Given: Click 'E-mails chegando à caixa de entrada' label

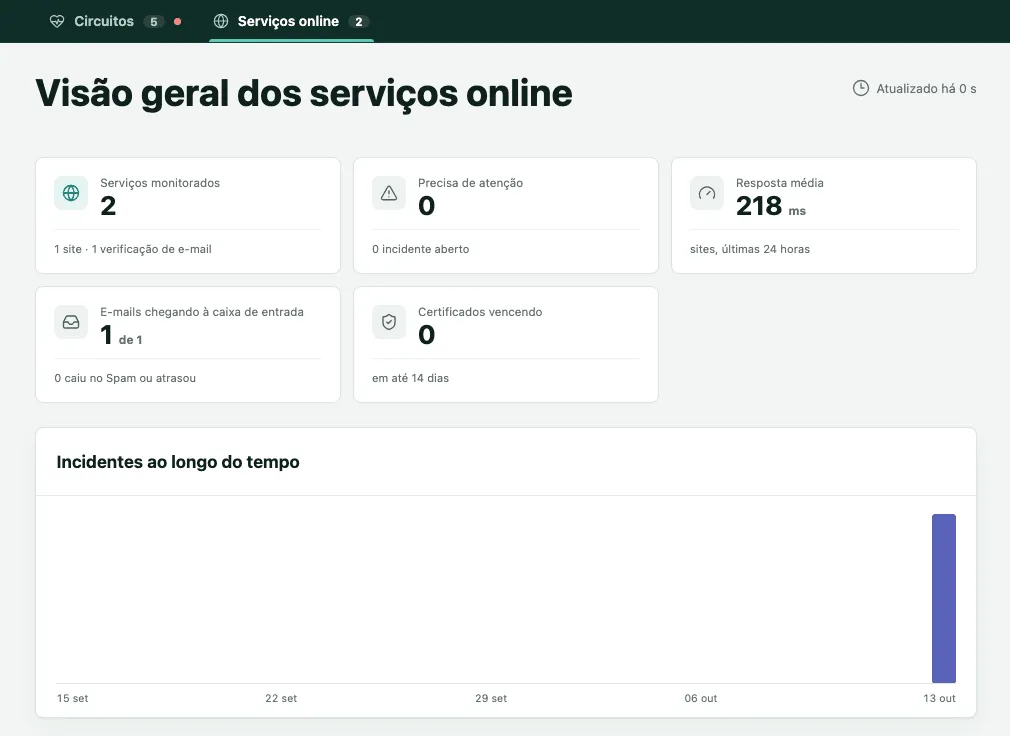Looking at the screenshot, I should (x=202, y=312).
